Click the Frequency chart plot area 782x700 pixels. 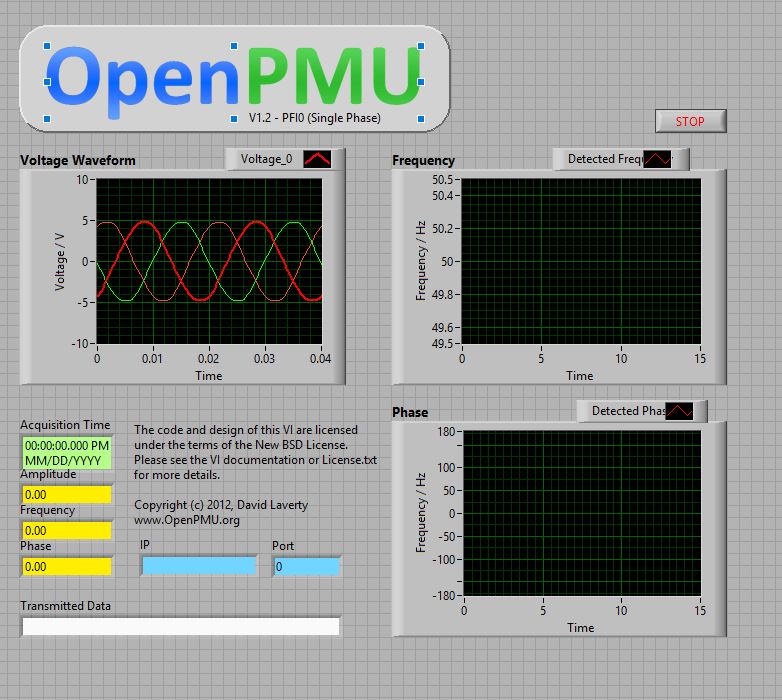[x=581, y=261]
